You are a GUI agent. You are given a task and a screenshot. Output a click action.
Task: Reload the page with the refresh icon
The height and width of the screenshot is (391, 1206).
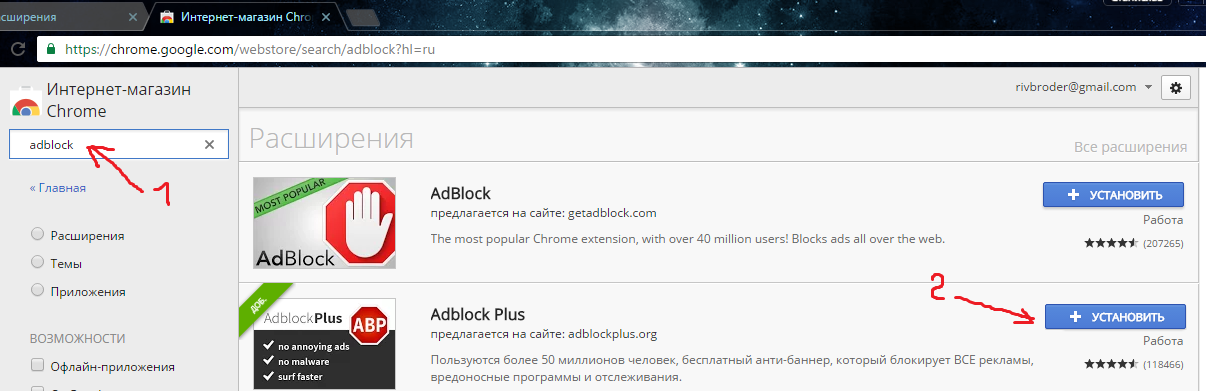point(17,48)
